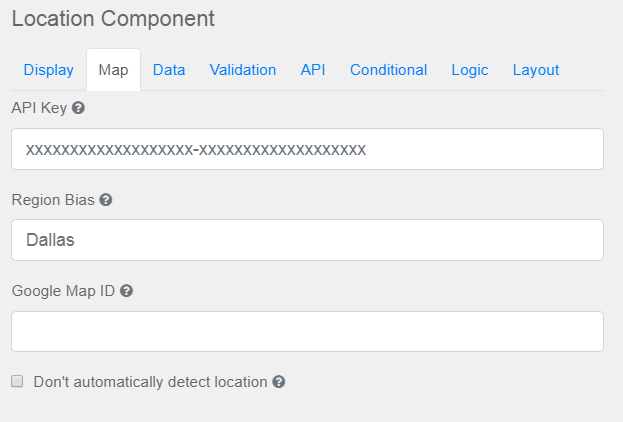Focus the Region Bias field containing Dallas
This screenshot has width=623, height=422.
click(x=307, y=240)
